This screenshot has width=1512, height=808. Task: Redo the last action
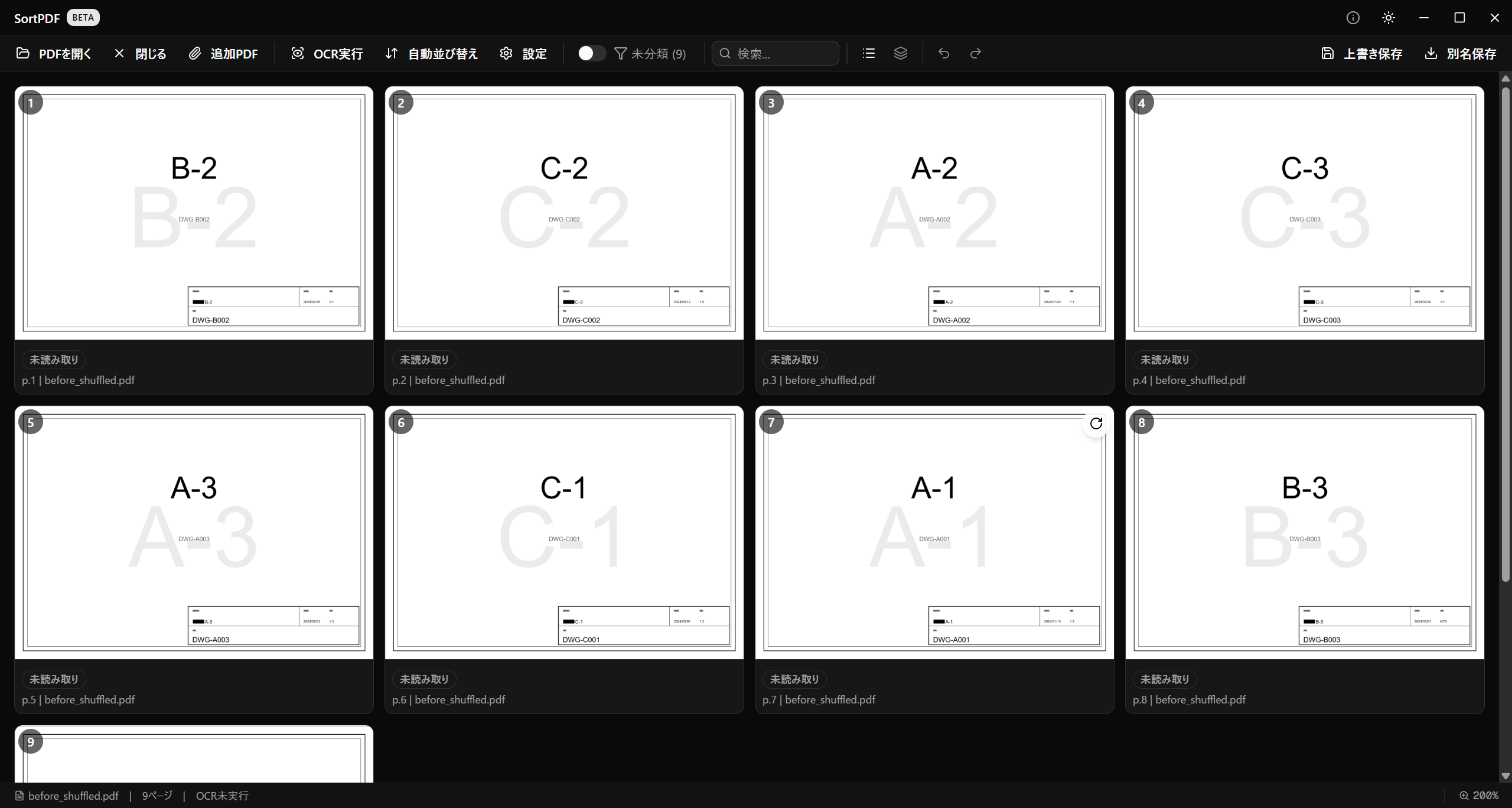coord(975,53)
